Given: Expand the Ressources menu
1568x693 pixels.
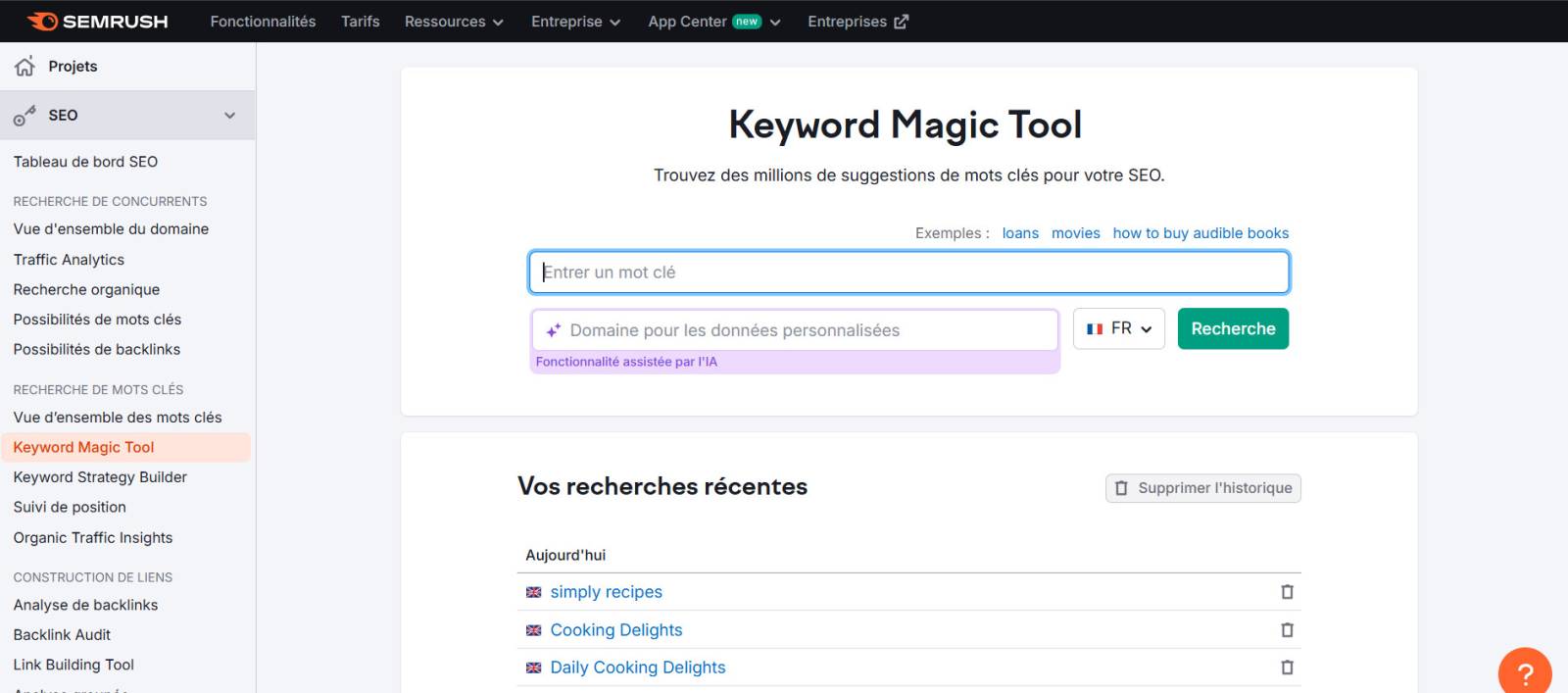Looking at the screenshot, I should pos(454,22).
